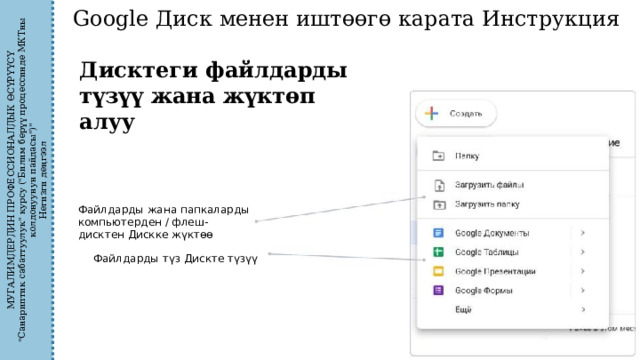The height and width of the screenshot is (360, 640).
Task: Click the Загрузить папку folder-upload icon
Action: [x=439, y=204]
